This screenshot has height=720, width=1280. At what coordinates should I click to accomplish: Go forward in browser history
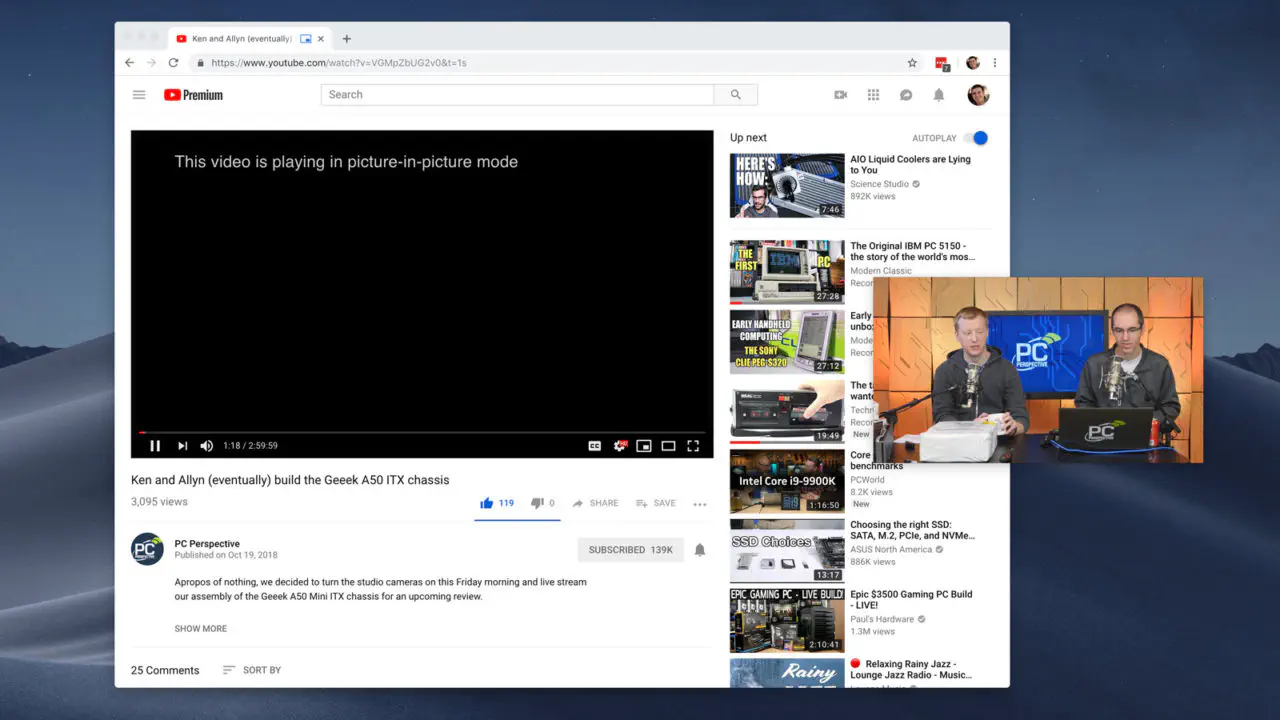[151, 63]
